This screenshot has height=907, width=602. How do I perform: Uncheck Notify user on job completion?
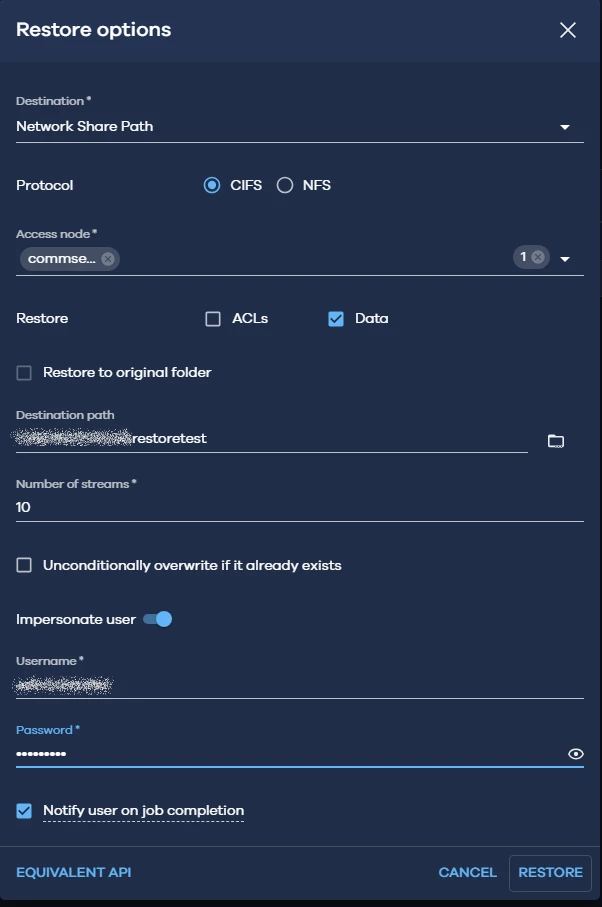[x=22, y=811]
